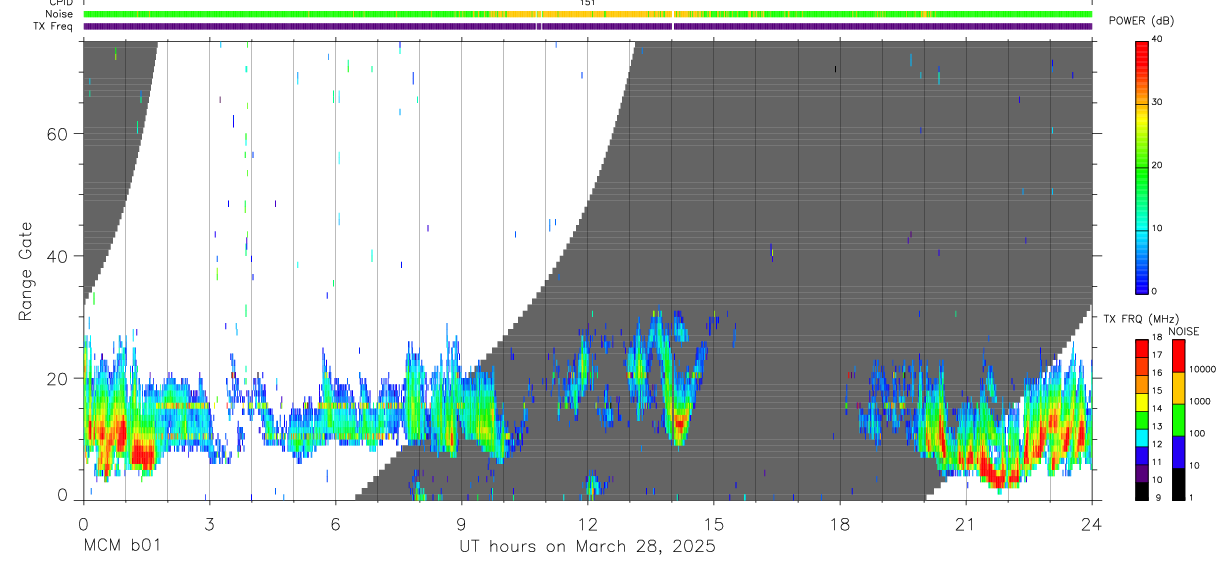Select the 'POWER (dB)' legend title
The width and height of the screenshot is (1228, 567).
[x=1140, y=21]
